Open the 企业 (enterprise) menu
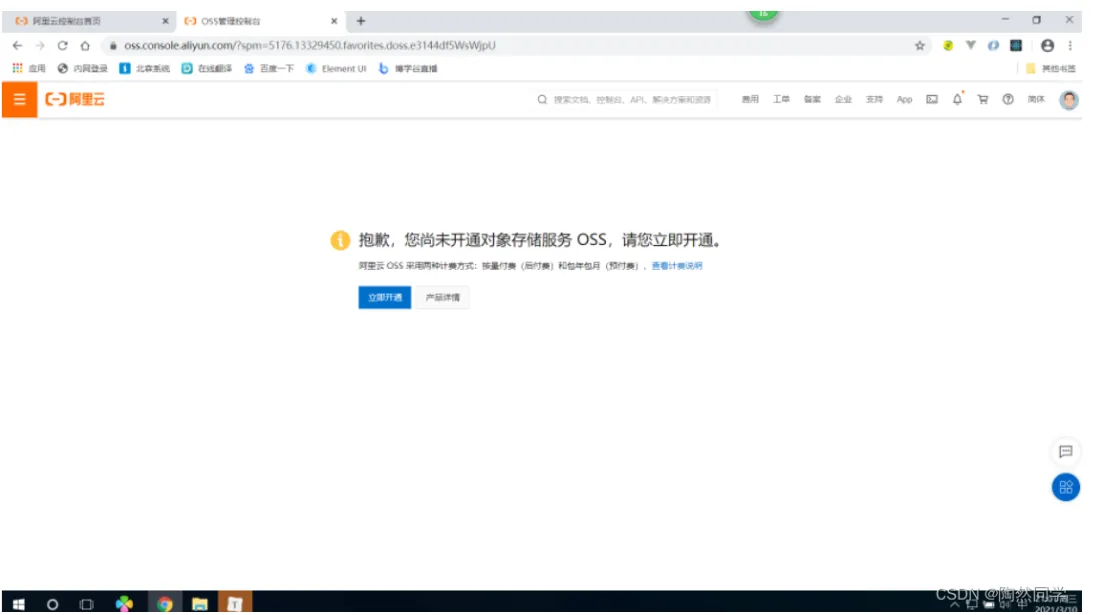 click(x=843, y=99)
